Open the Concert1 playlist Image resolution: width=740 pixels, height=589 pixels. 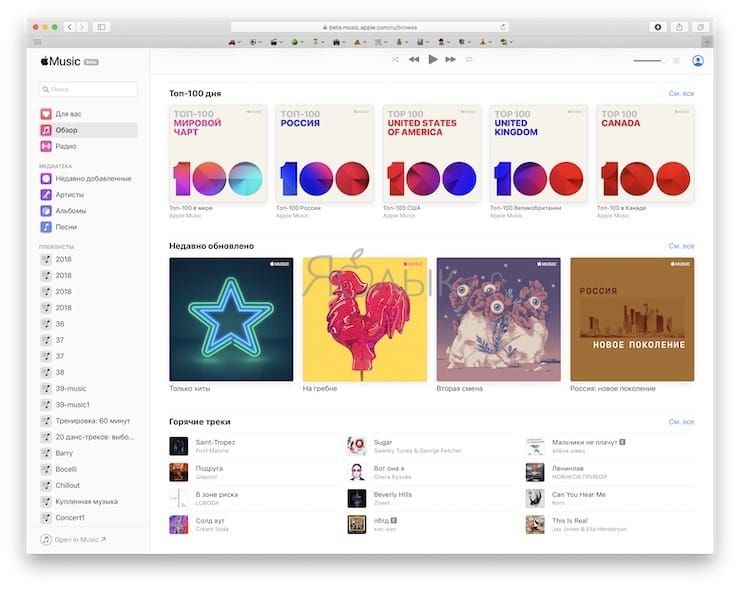click(88, 517)
